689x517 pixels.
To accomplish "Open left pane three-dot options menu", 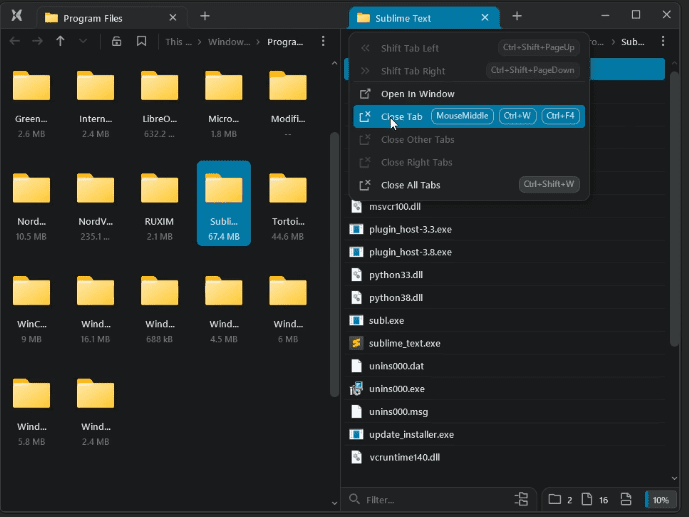I will coord(322,41).
